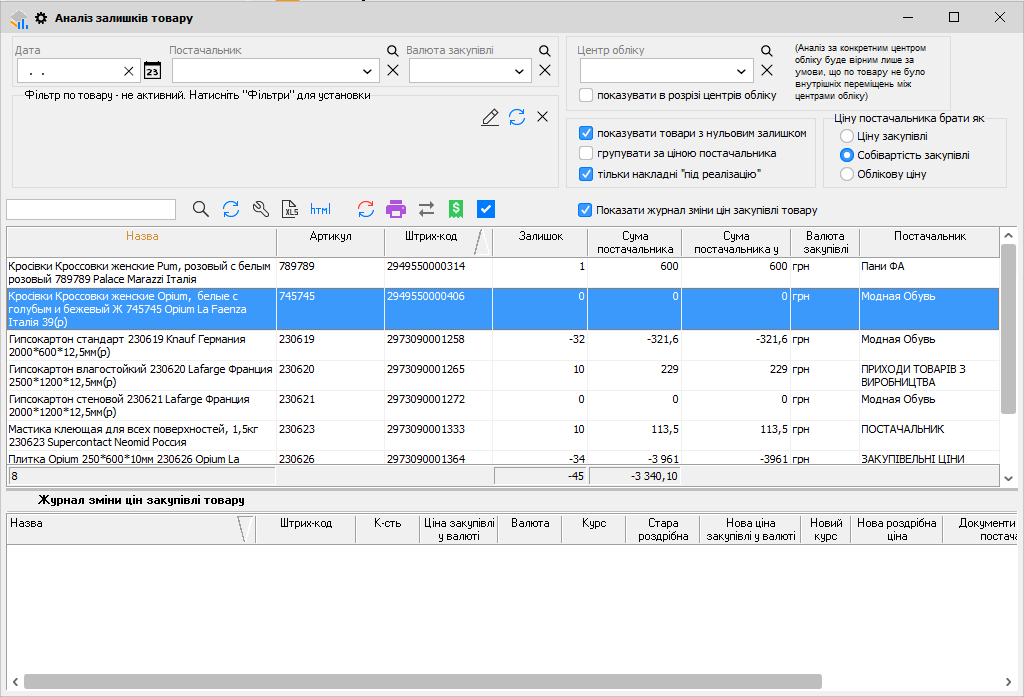Viewport: 1024px width, 697px height.
Task: Open the calendar date picker
Action: click(x=152, y=71)
